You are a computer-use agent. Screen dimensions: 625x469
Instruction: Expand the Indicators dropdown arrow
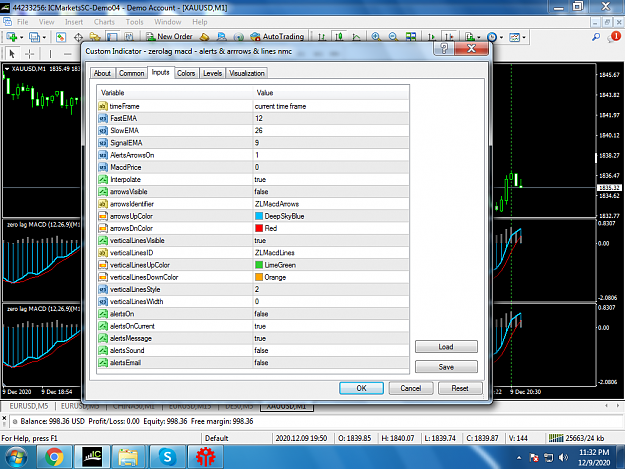point(479,37)
